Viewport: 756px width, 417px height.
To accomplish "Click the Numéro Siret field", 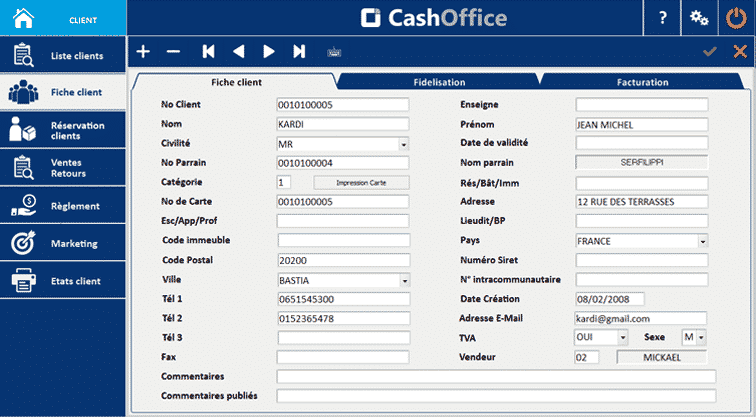I will point(642,260).
